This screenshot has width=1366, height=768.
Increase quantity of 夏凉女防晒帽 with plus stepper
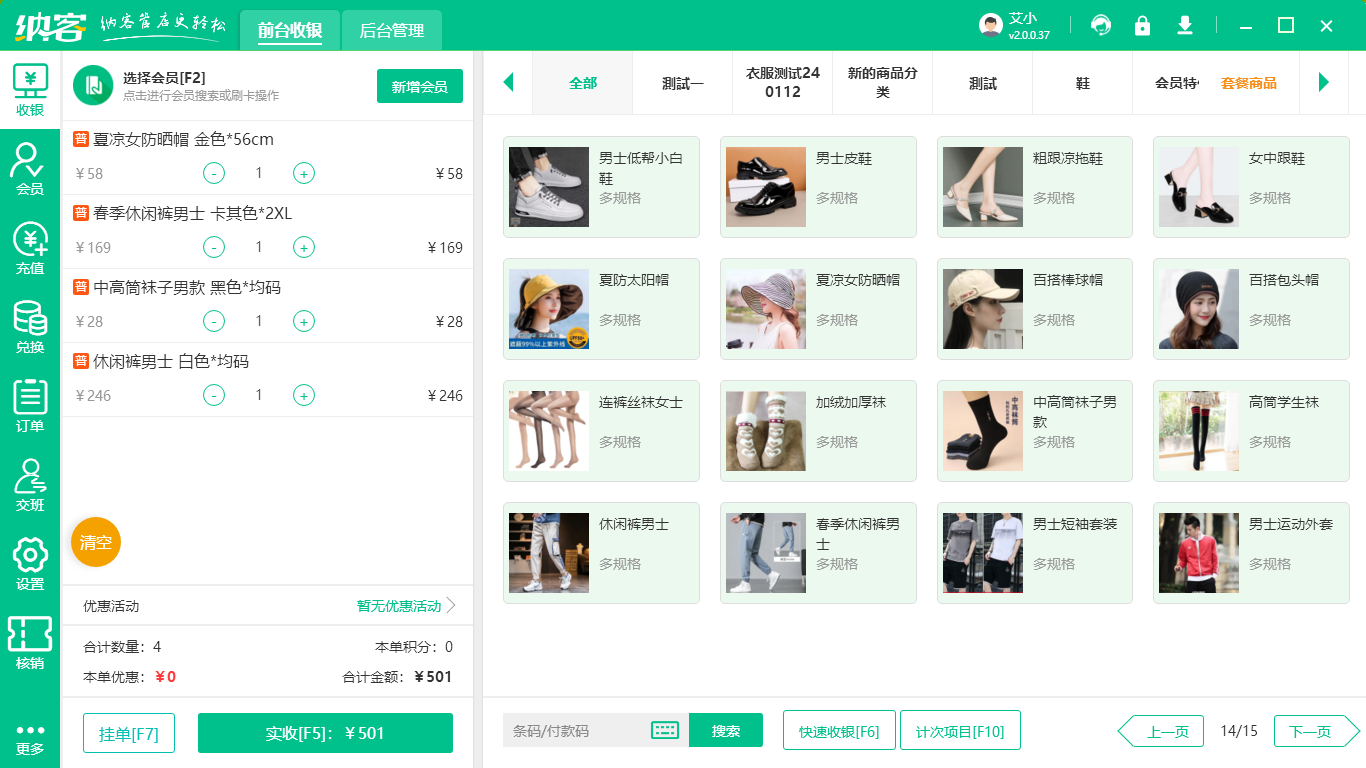coord(303,173)
